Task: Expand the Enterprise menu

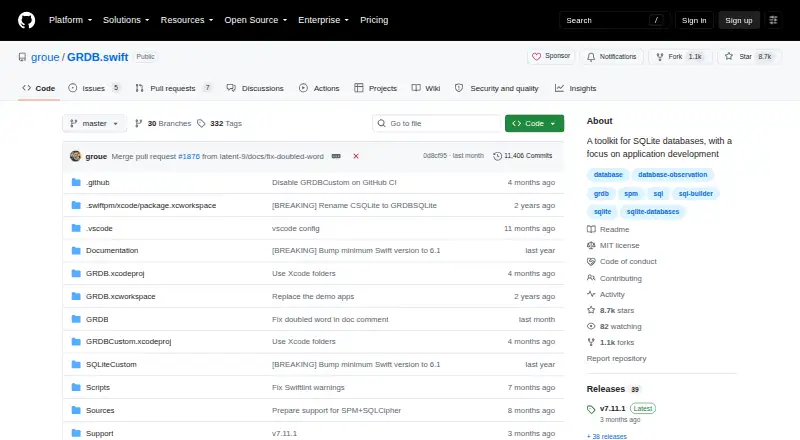Action: [323, 20]
